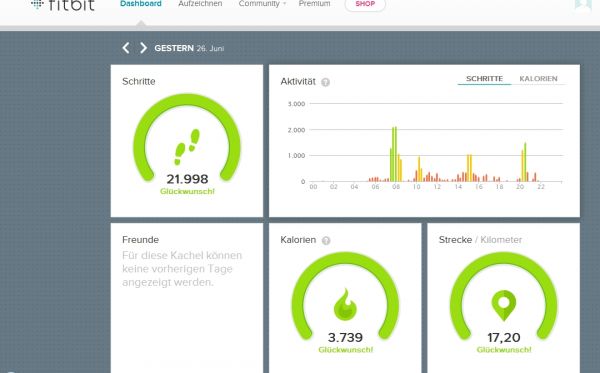This screenshot has height=373, width=600.
Task: Click the Kalorien help question mark
Action: (326, 241)
